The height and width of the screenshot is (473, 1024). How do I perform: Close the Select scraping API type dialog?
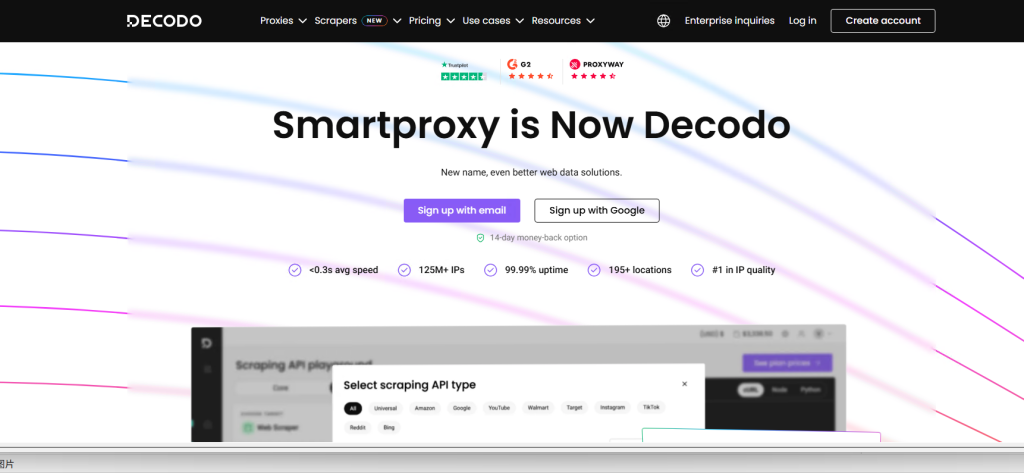[x=684, y=384]
